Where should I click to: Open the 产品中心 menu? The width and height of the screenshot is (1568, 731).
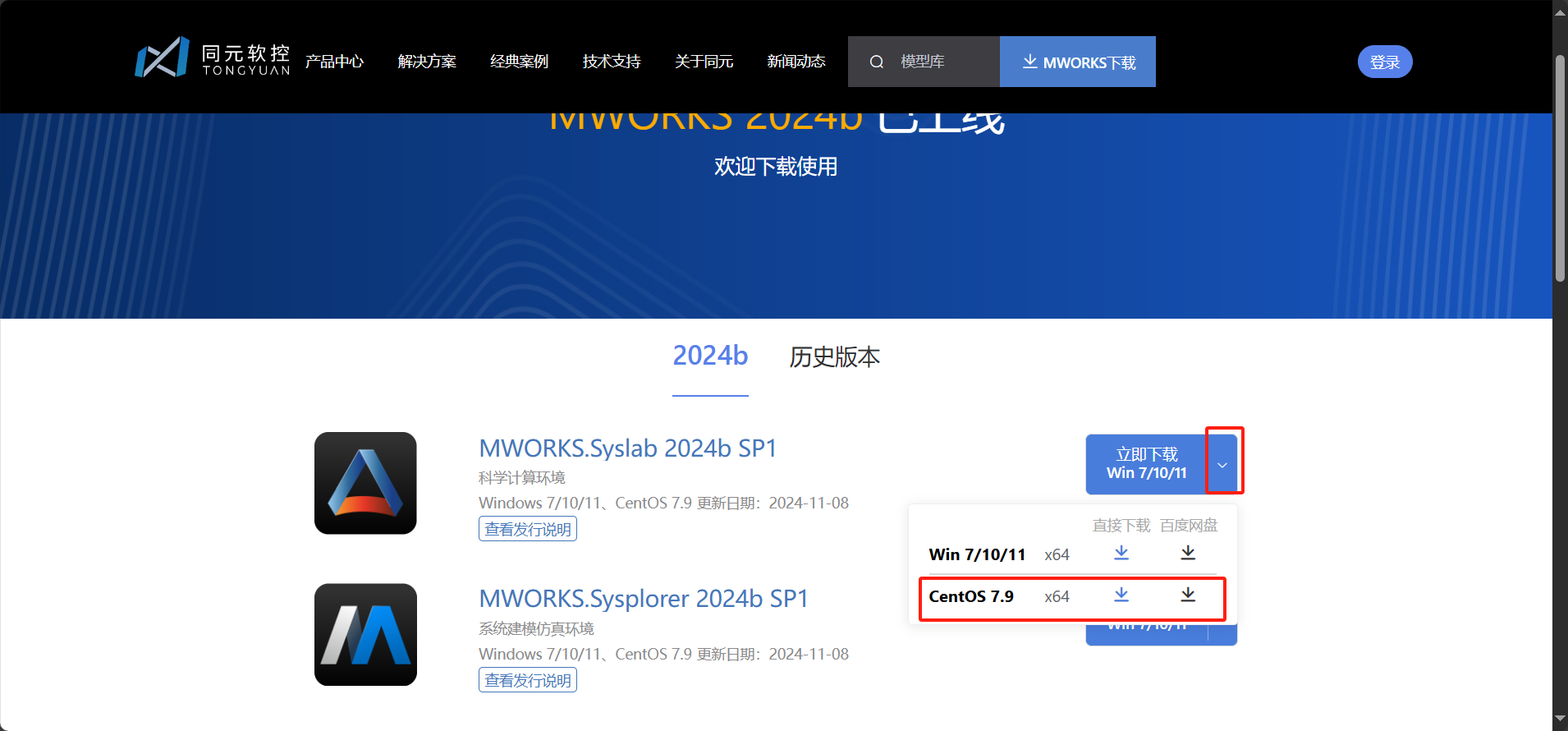(x=334, y=62)
